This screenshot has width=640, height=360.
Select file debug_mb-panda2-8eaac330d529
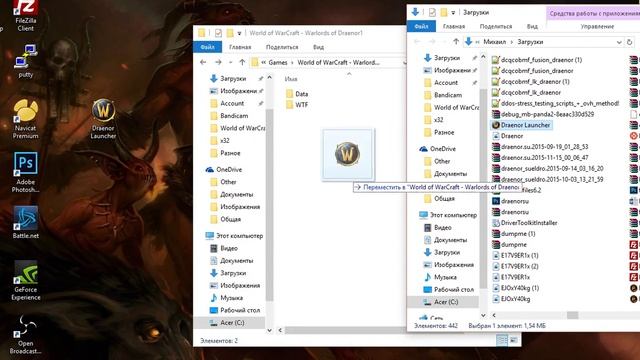pos(543,114)
